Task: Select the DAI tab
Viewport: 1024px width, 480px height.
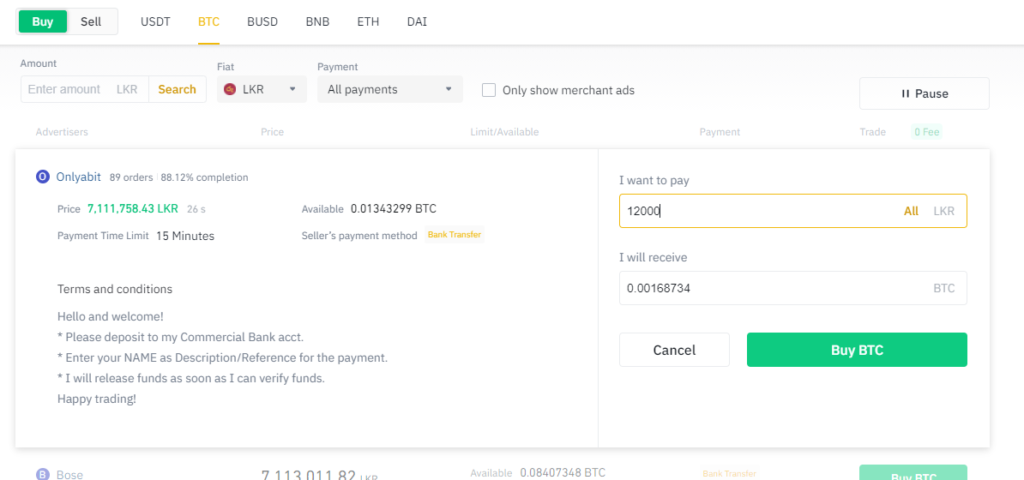Action: point(417,22)
